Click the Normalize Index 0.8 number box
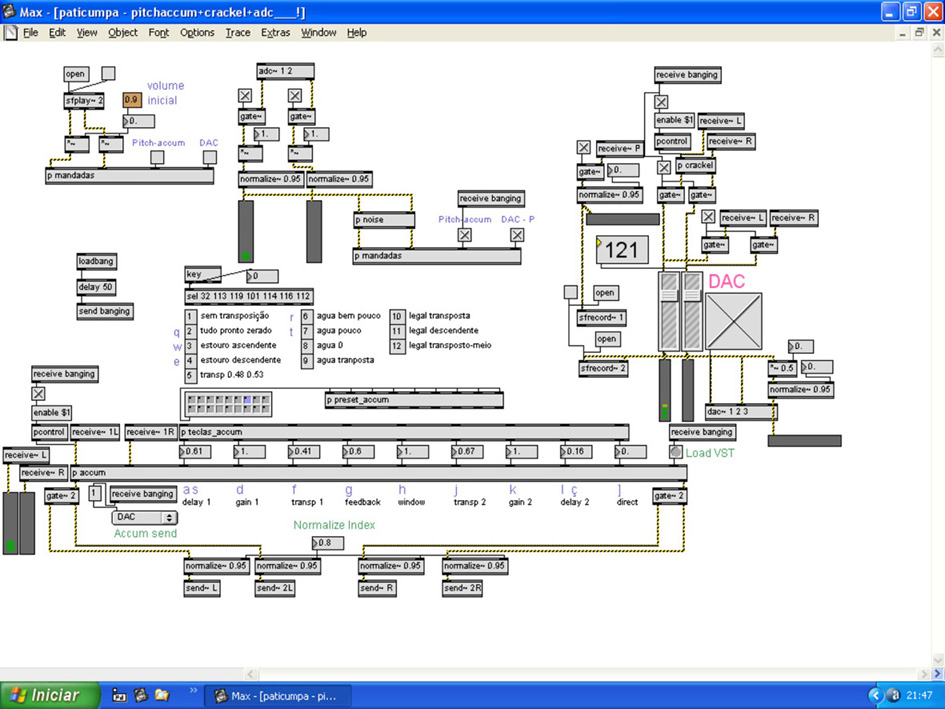Screen dimensions: 945x709 click(327, 543)
